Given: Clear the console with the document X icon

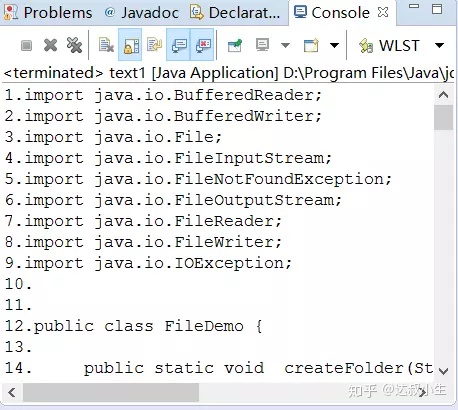Looking at the screenshot, I should pos(106,45).
